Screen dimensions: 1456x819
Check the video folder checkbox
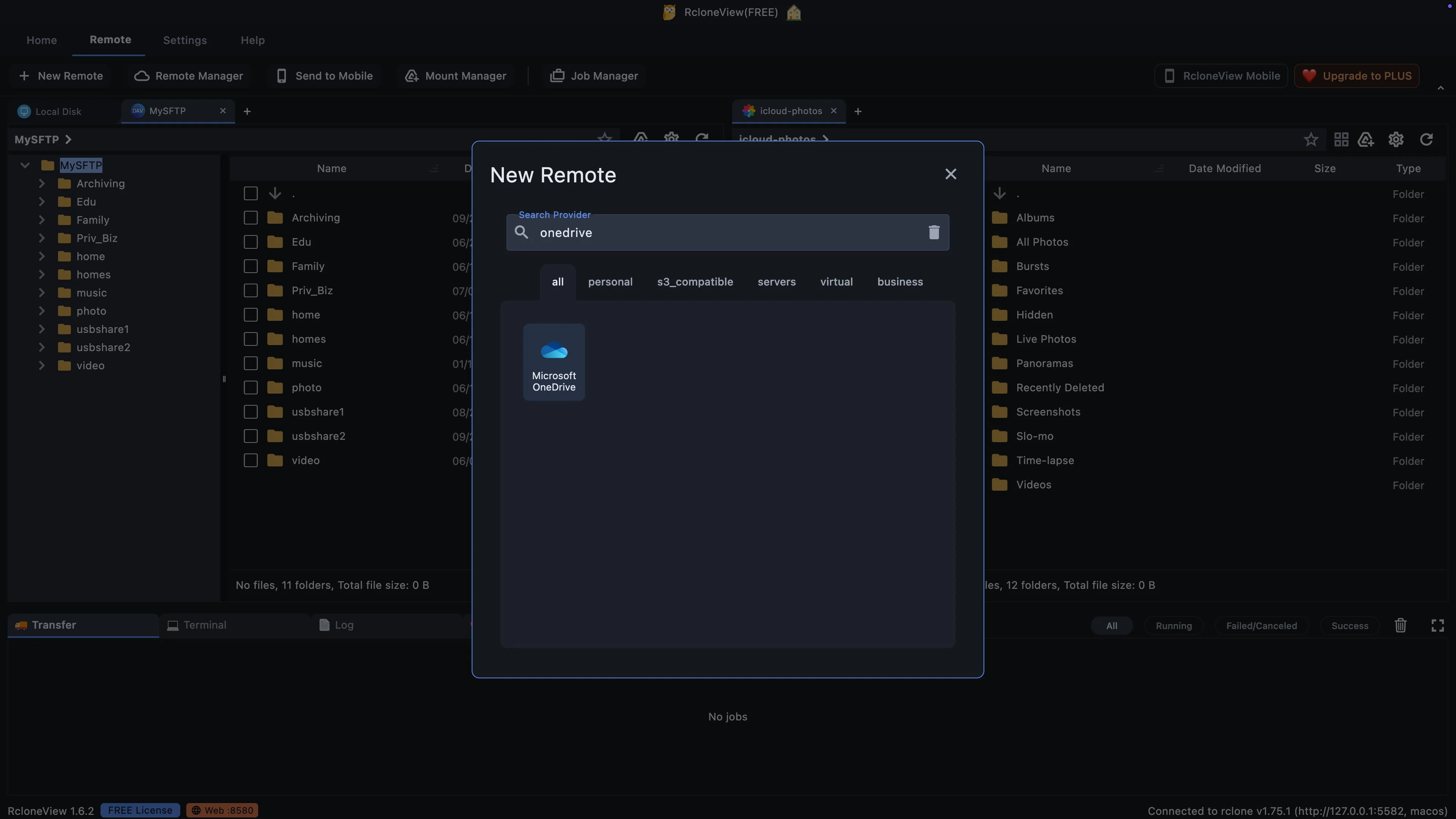coord(250,461)
